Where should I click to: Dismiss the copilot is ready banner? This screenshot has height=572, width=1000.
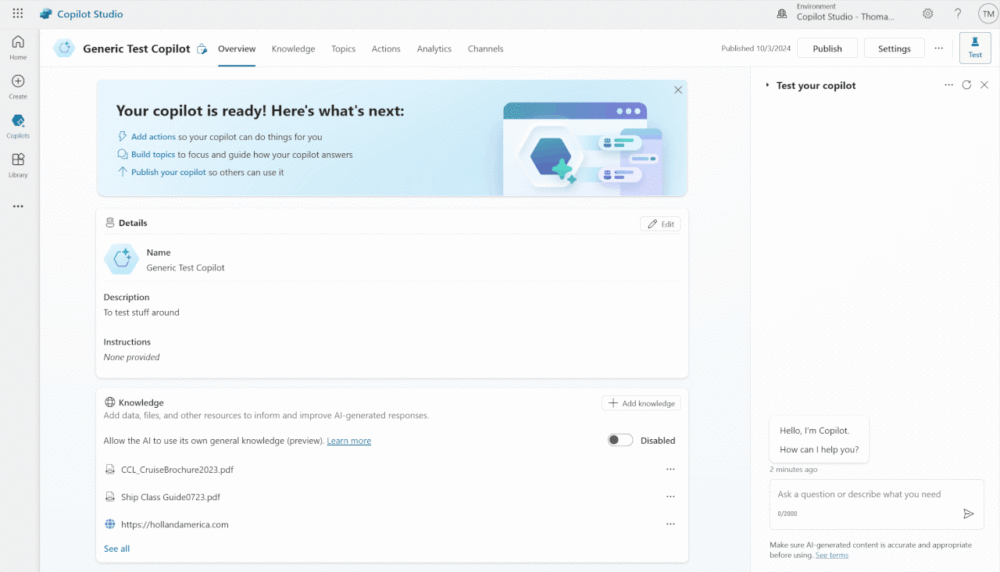(678, 90)
